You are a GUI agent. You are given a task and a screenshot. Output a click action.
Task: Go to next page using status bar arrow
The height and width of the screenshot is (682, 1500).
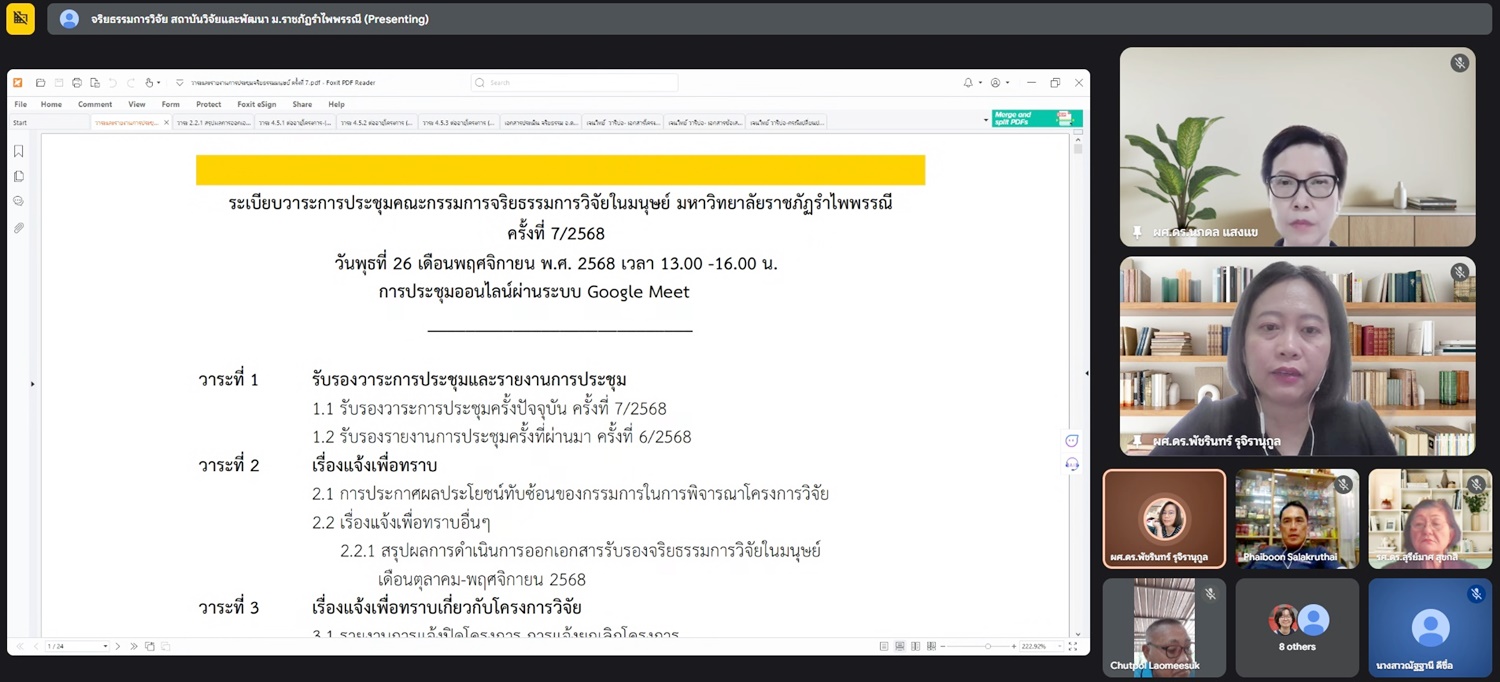117,646
